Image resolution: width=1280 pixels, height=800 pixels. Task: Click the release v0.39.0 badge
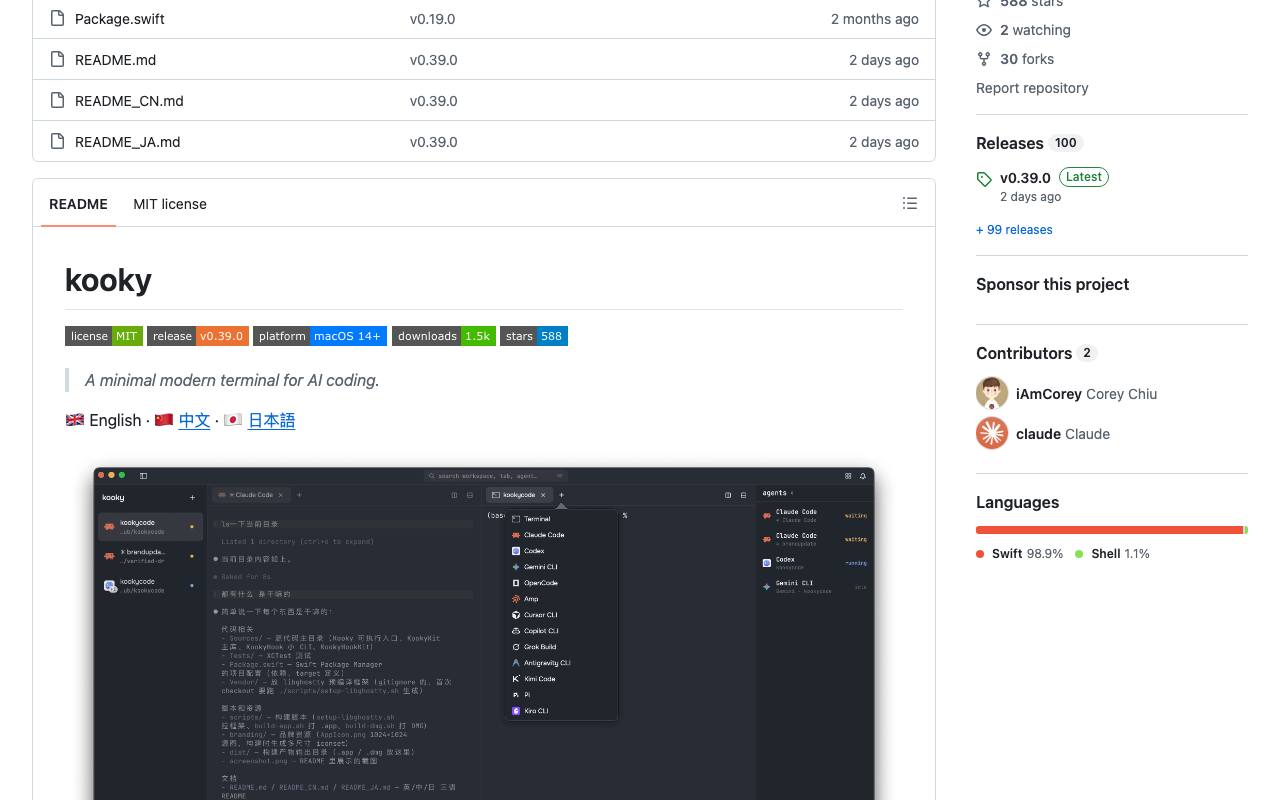tap(198, 336)
